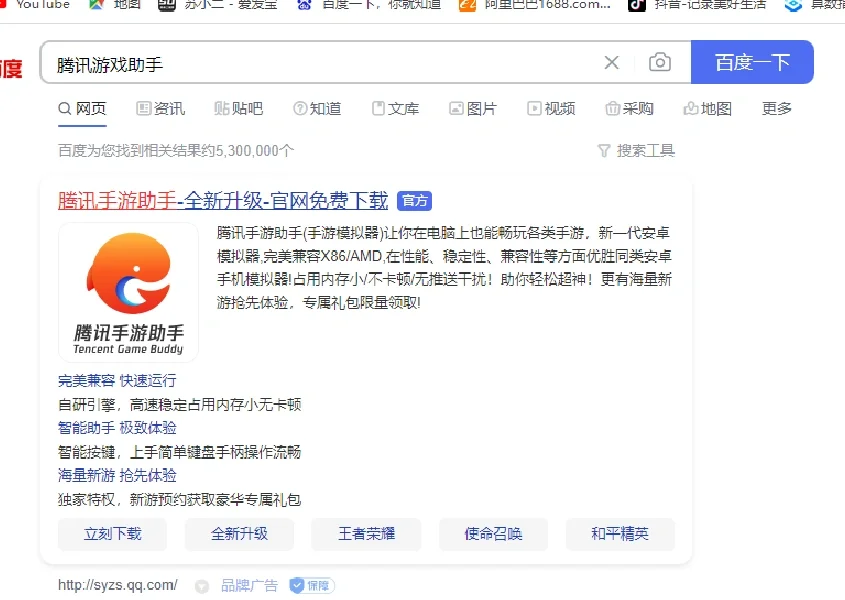Open the 更多 dropdown for more search categories
The image size is (845, 600).
click(x=776, y=109)
